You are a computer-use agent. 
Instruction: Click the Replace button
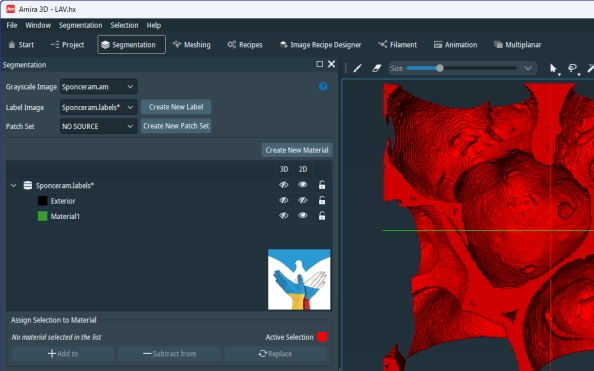pyautogui.click(x=275, y=354)
